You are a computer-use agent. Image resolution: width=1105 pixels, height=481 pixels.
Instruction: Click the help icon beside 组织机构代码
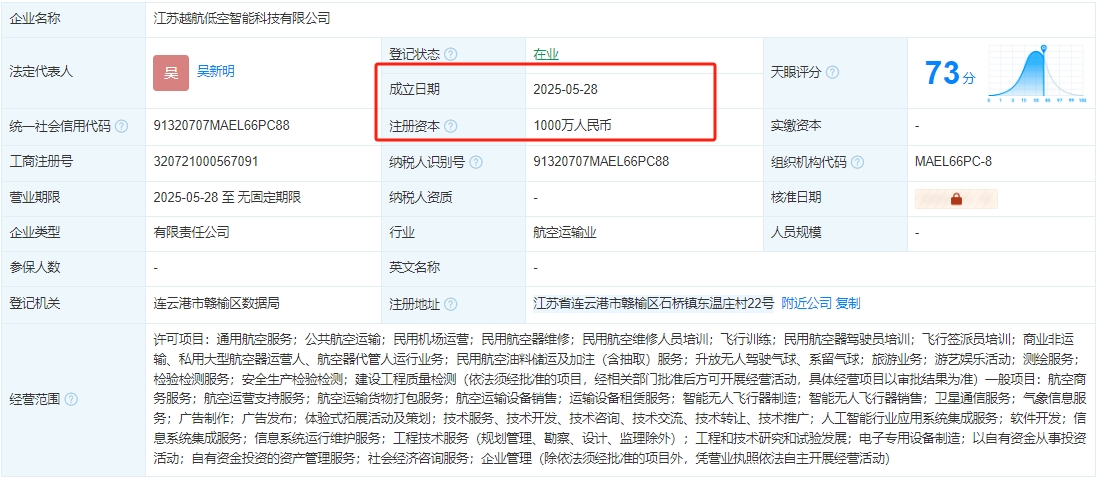tap(857, 163)
